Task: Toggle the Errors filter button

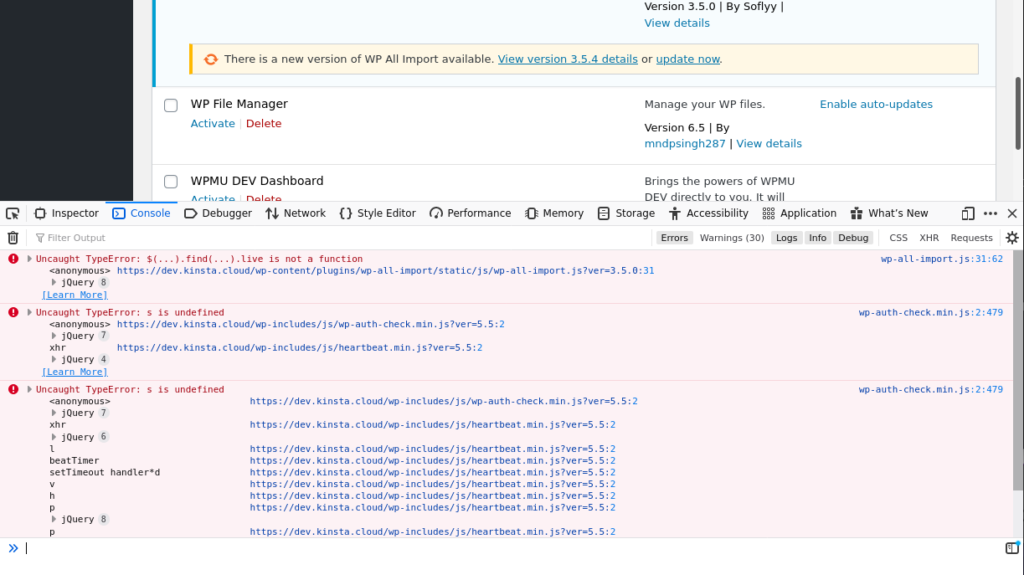Action: pyautogui.click(x=674, y=238)
